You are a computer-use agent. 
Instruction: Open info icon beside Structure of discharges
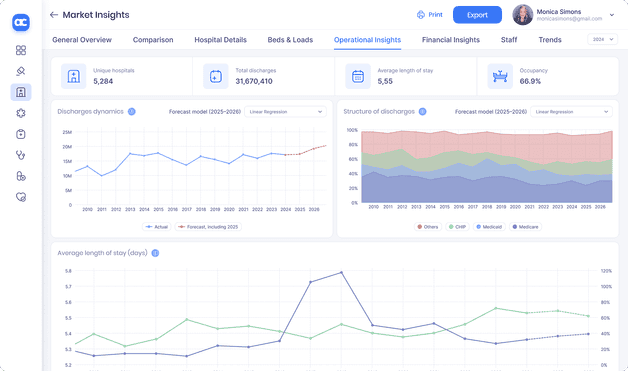pos(423,111)
